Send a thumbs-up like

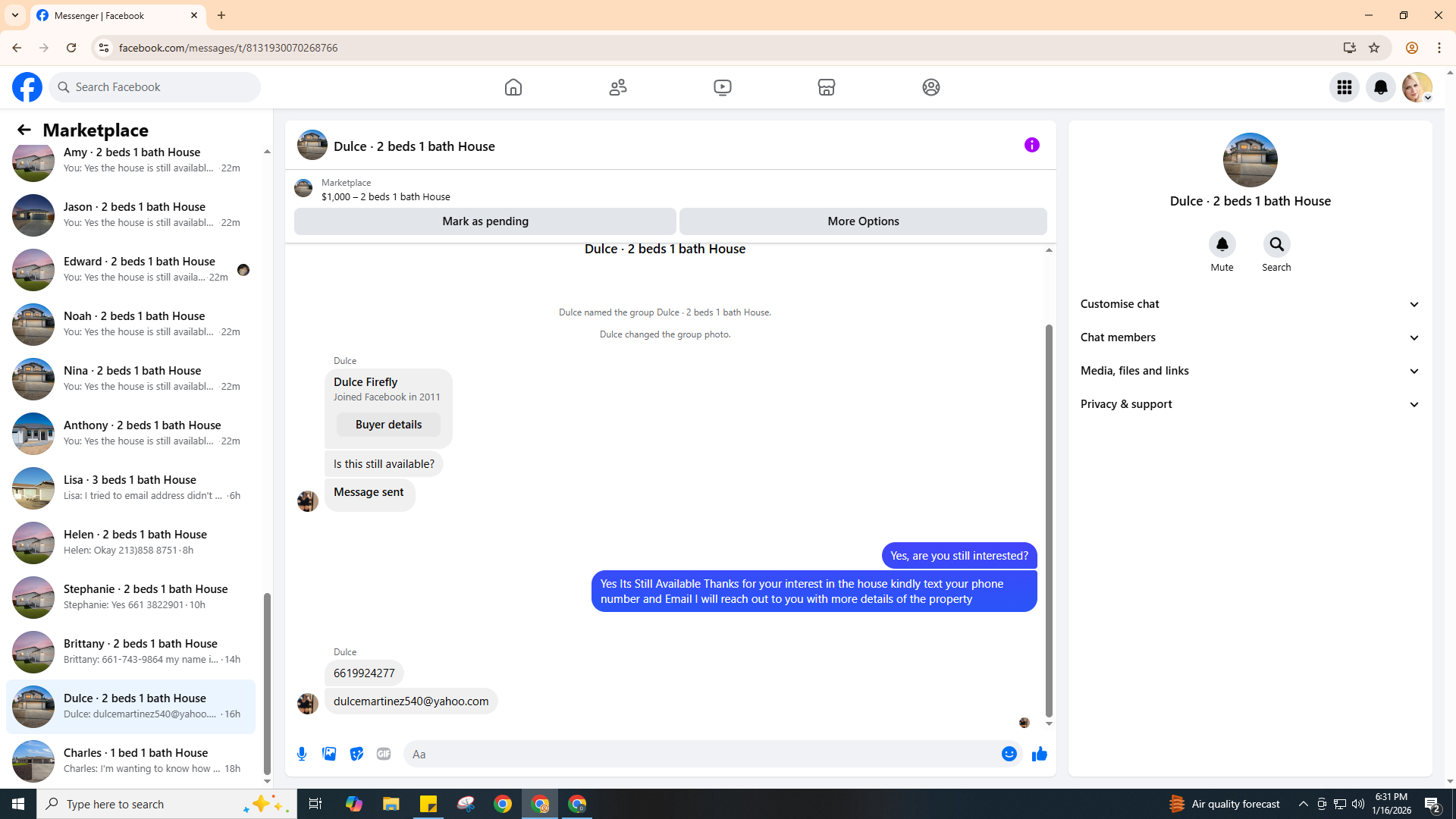tap(1039, 754)
